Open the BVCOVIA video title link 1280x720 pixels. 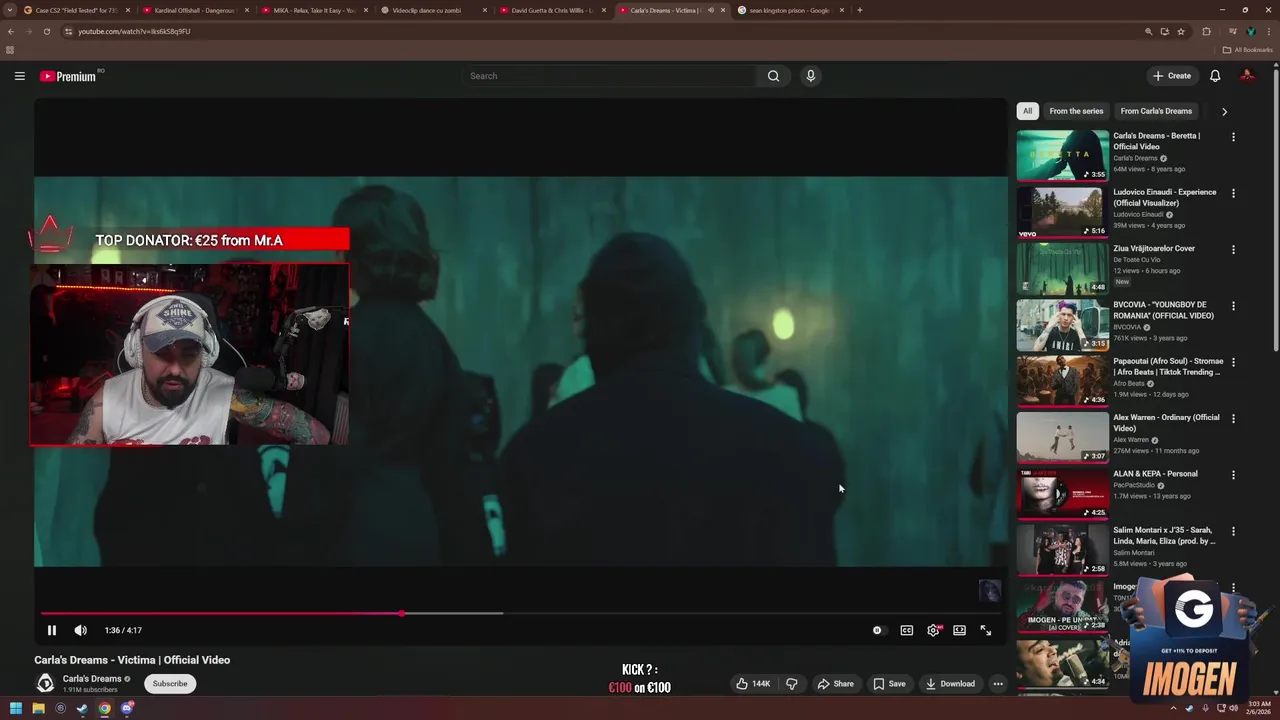1163,310
